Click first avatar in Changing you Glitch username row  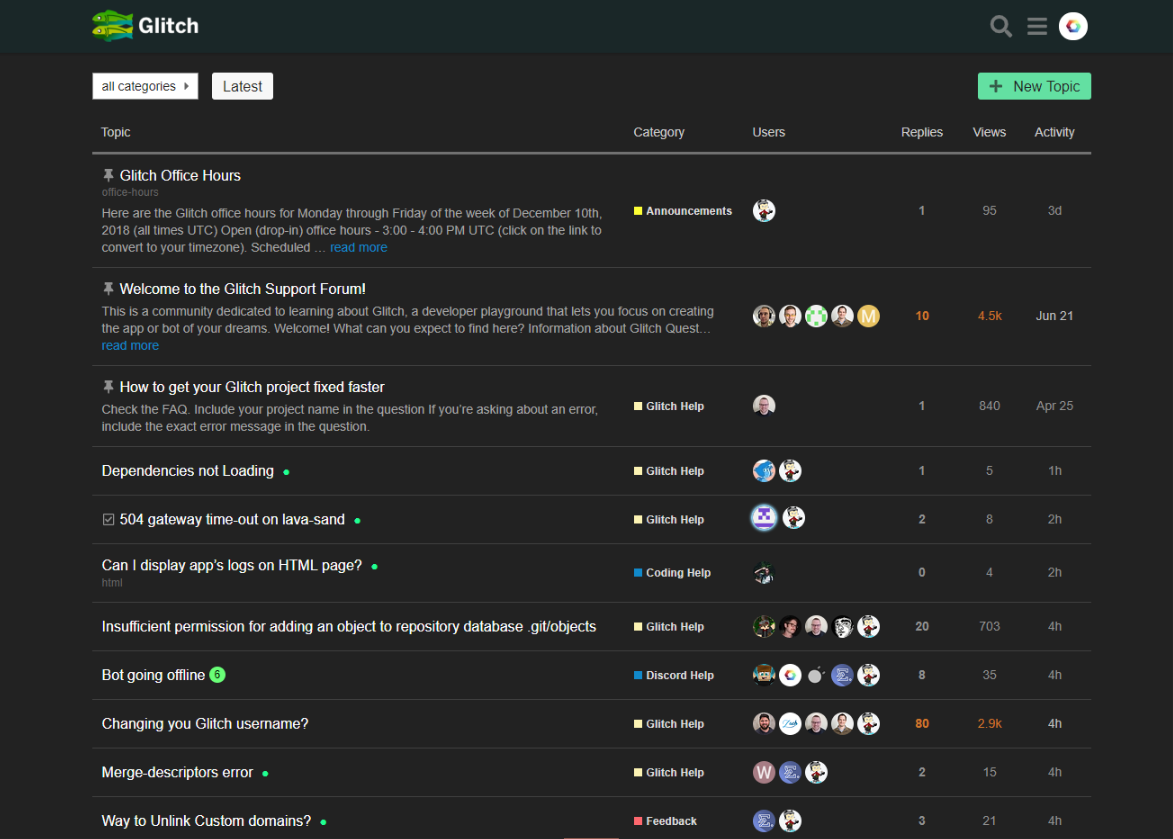click(764, 724)
